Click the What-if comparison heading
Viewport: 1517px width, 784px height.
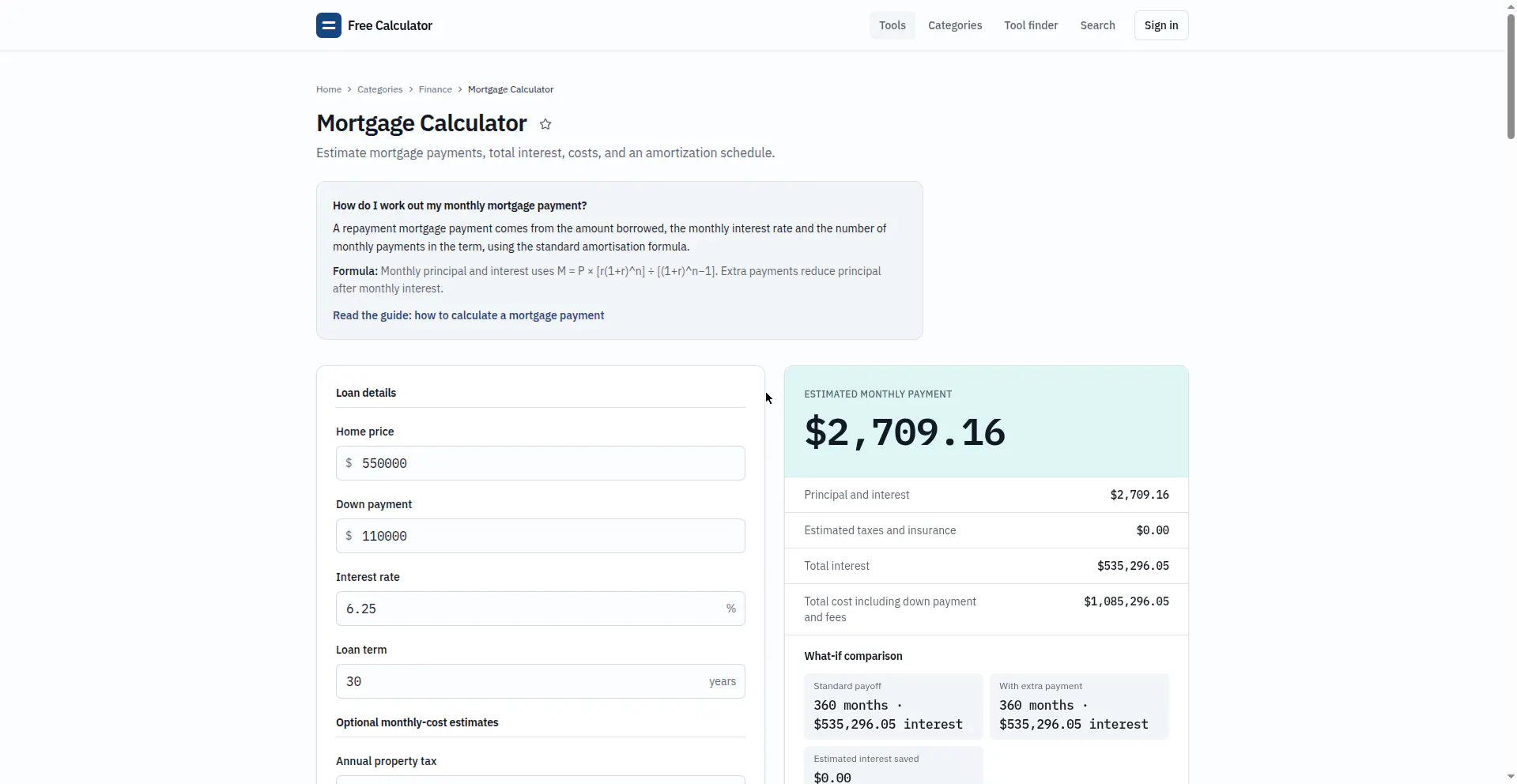pyautogui.click(x=853, y=656)
